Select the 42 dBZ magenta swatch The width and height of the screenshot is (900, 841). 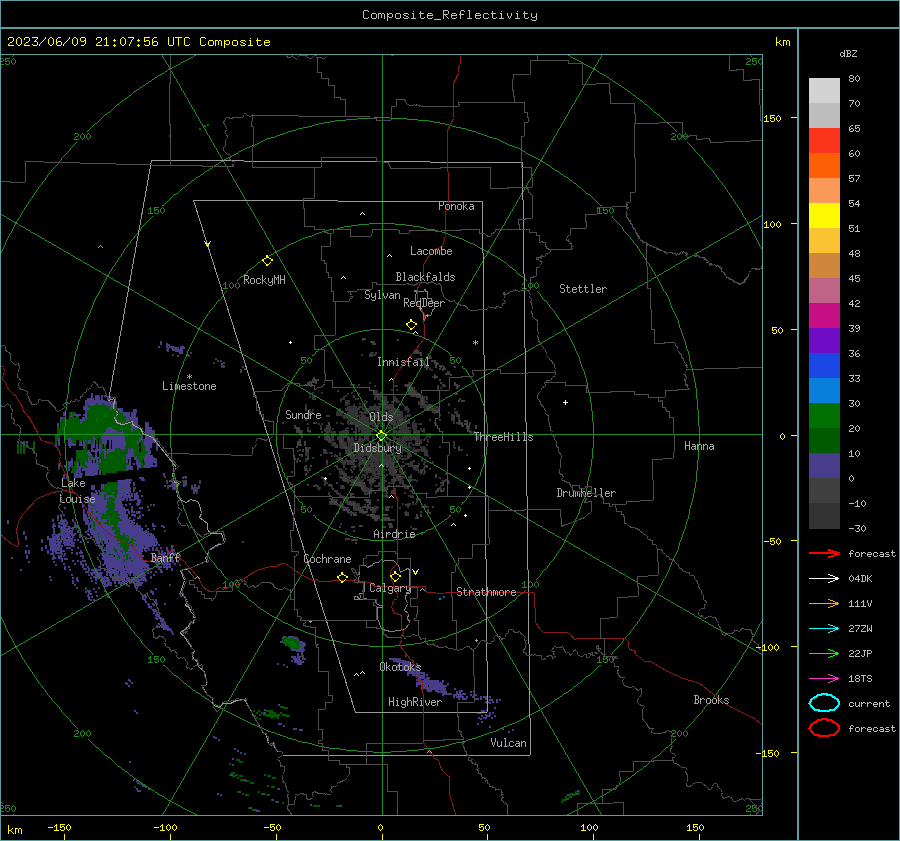824,315
